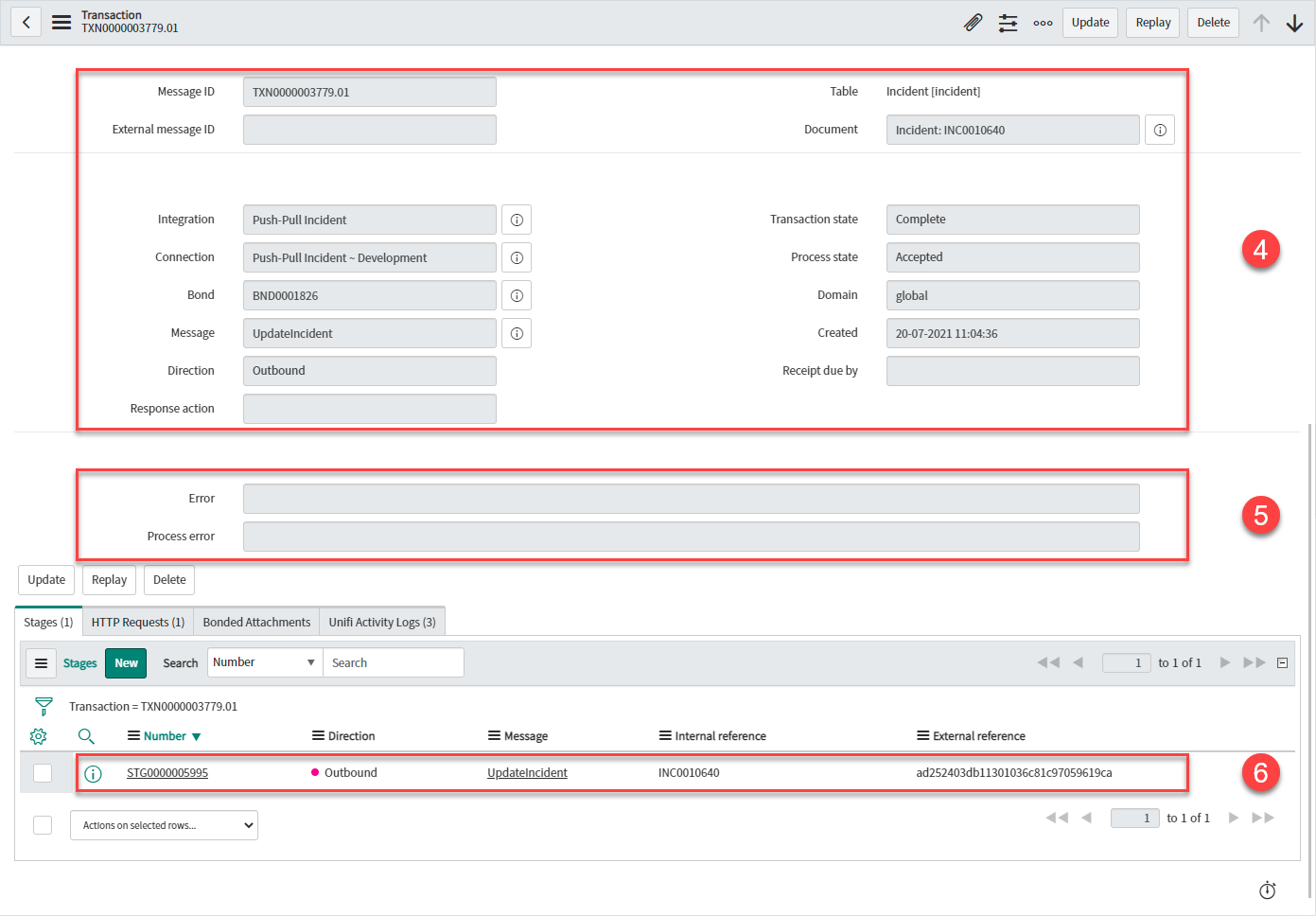
Task: Go to next record with down arrow
Action: pyautogui.click(x=1294, y=23)
